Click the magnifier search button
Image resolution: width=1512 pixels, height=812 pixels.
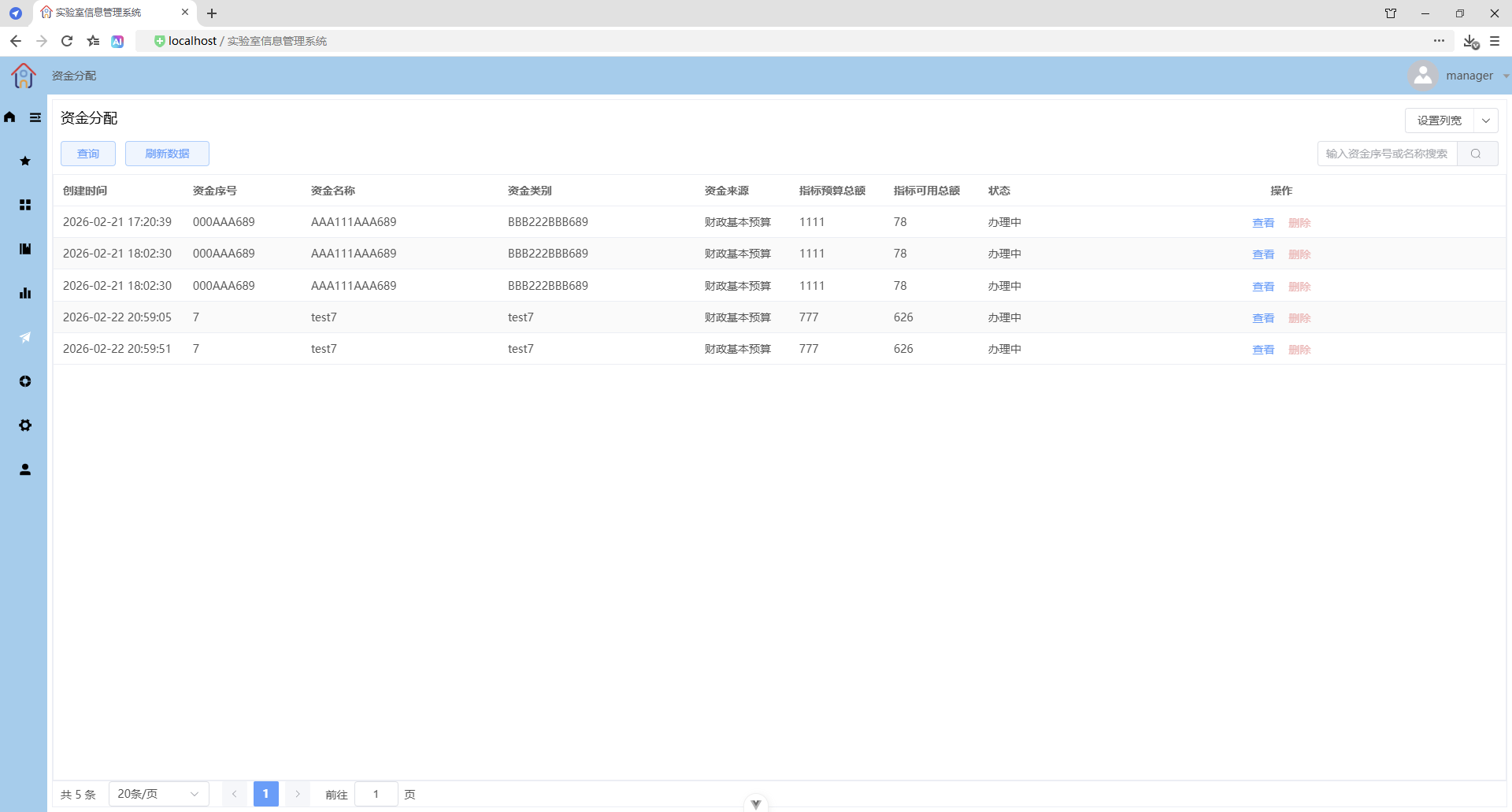tap(1477, 154)
